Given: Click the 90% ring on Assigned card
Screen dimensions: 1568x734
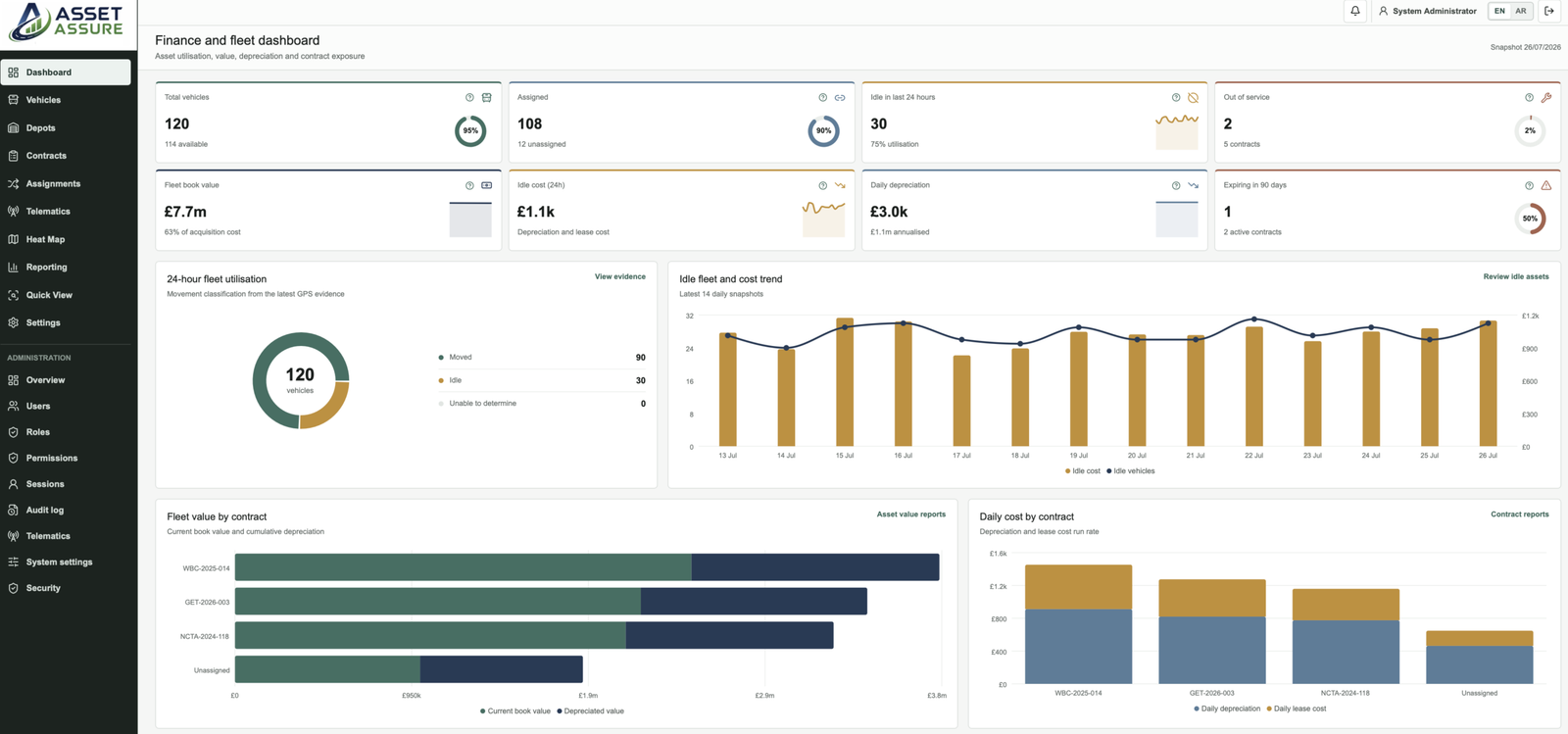Looking at the screenshot, I should [x=823, y=130].
